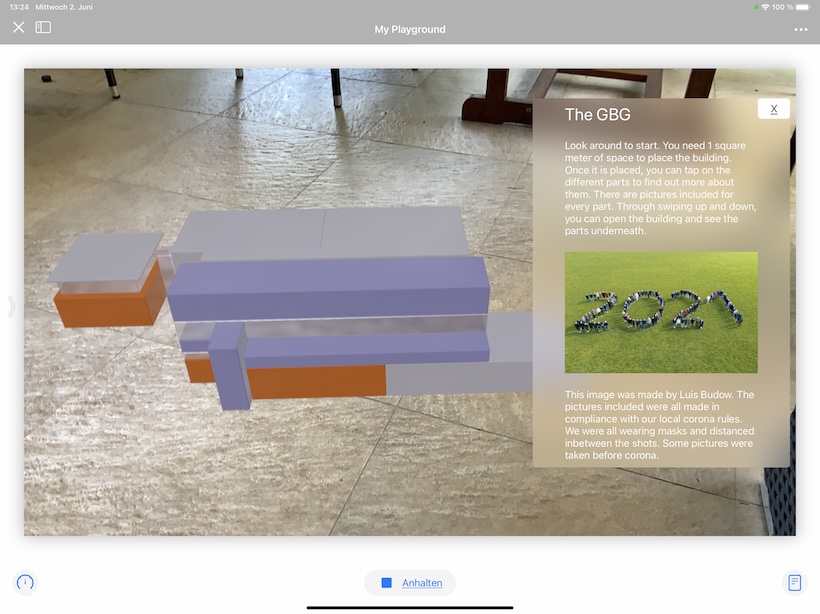Screen dimensions: 820x614
Task: Expand the left edge chevron handle
Action: pyautogui.click(x=12, y=306)
